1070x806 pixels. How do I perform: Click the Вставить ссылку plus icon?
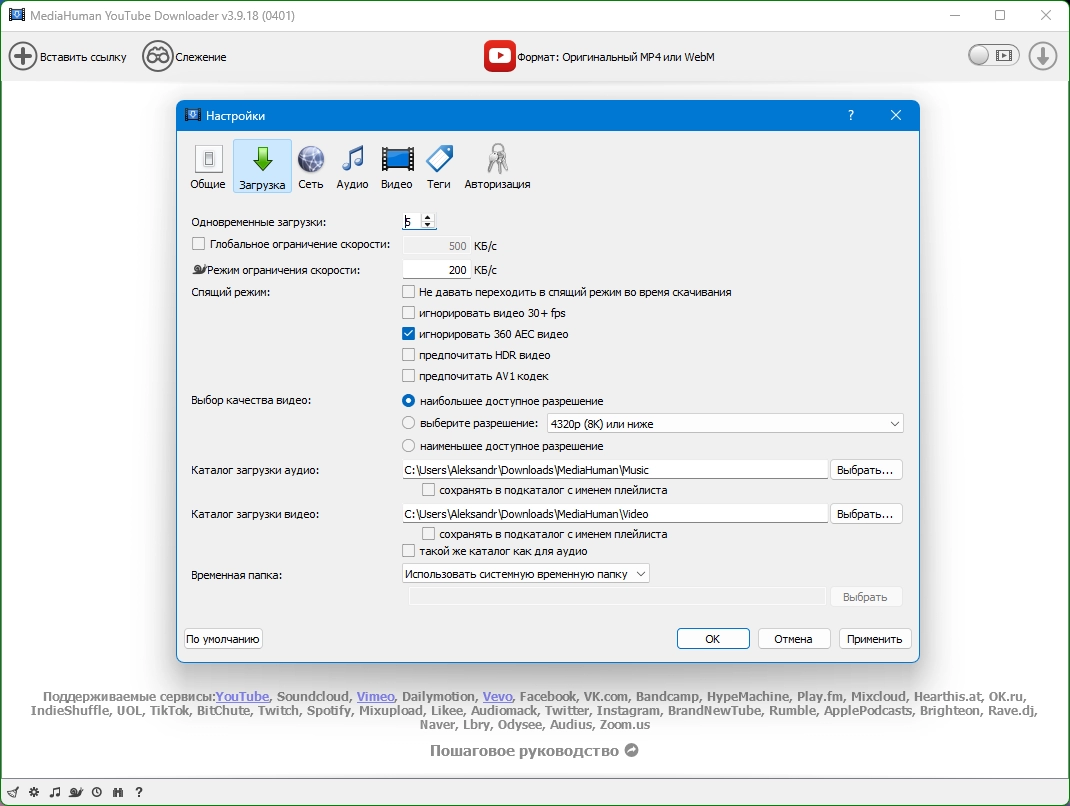coord(23,56)
